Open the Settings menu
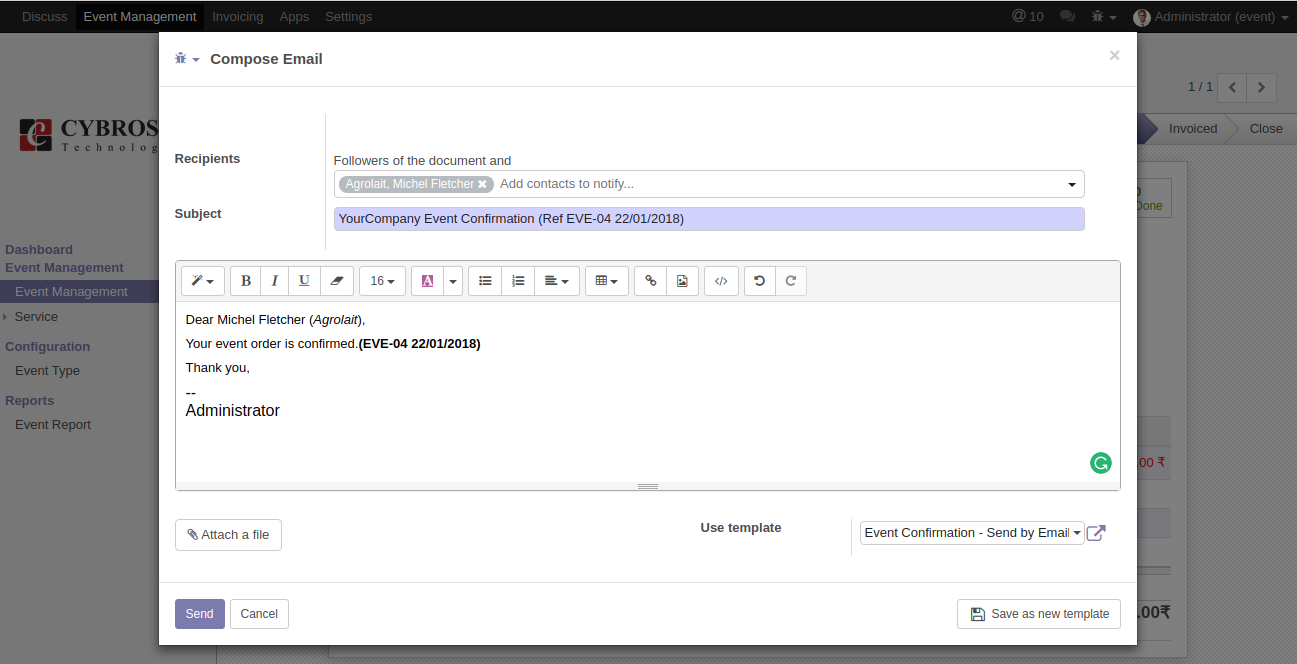The width and height of the screenshot is (1297, 664). (348, 16)
